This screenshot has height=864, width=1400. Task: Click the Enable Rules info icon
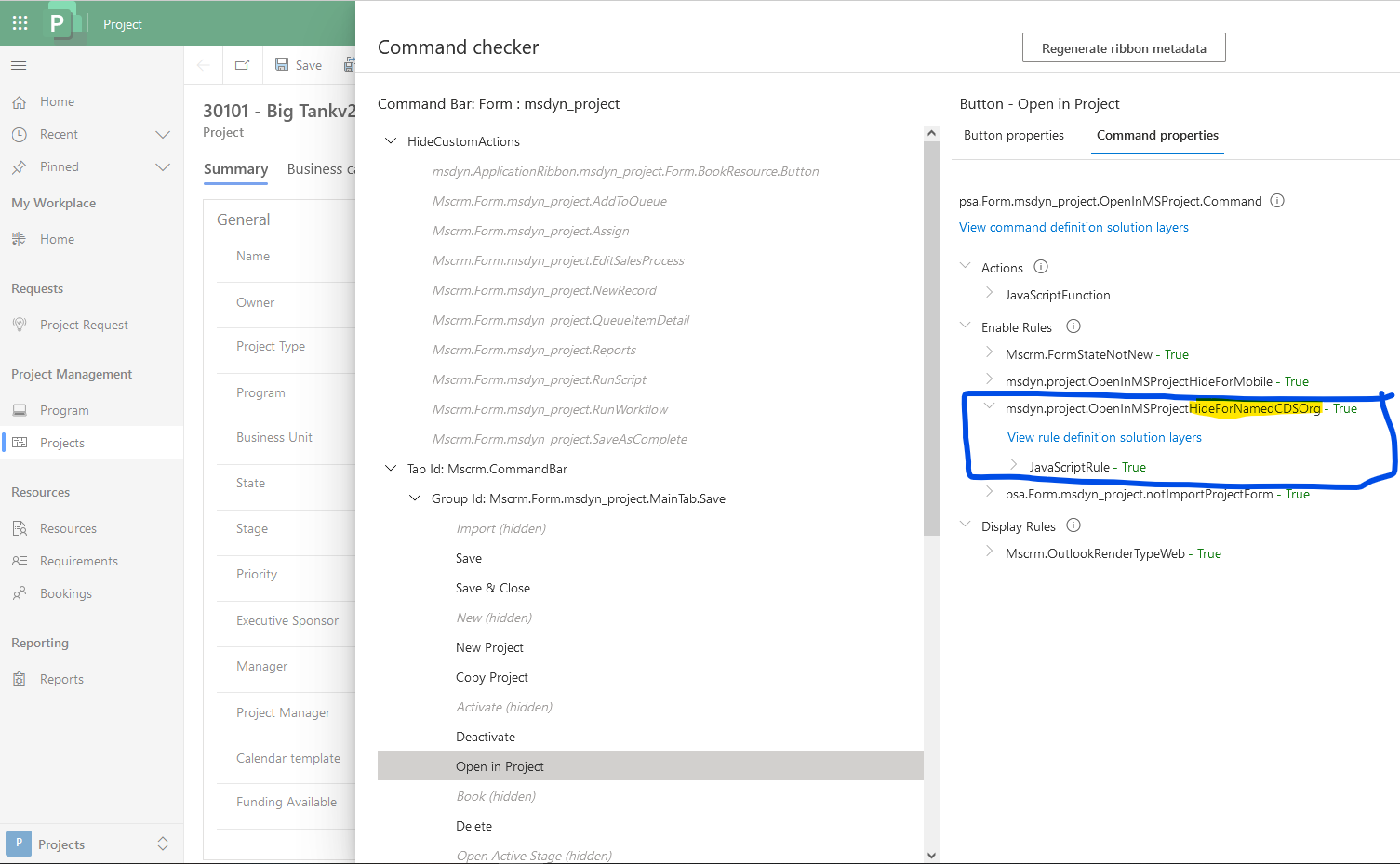click(x=1073, y=326)
